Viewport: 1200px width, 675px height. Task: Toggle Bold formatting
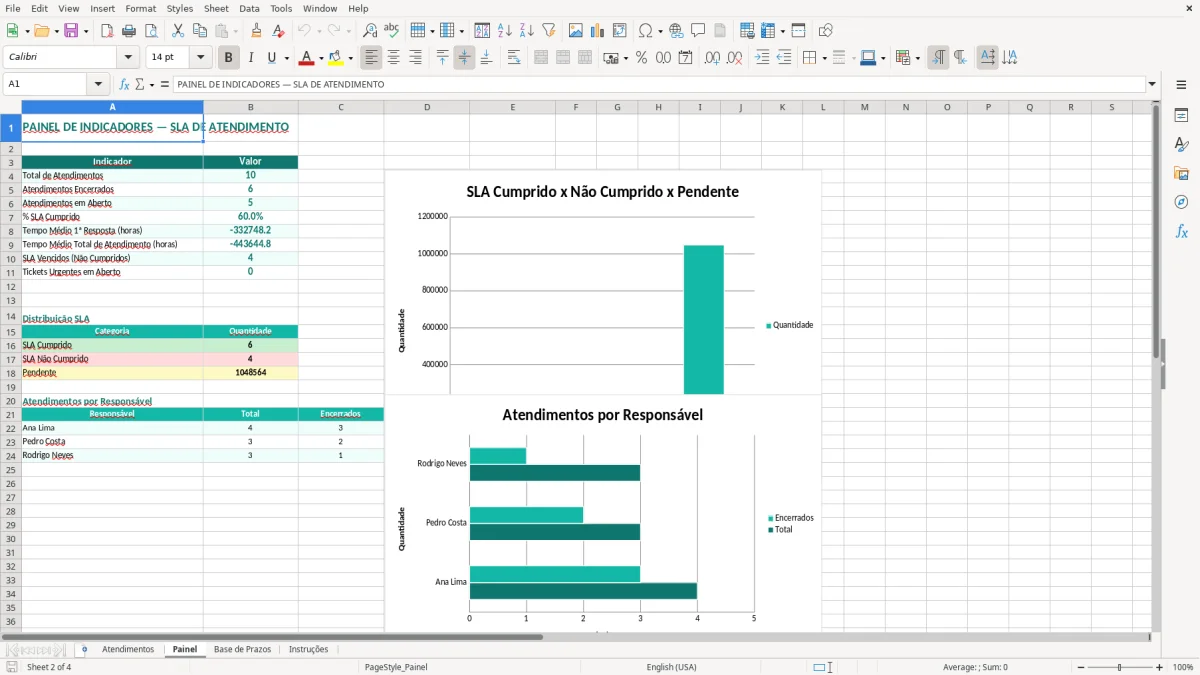[x=229, y=58]
